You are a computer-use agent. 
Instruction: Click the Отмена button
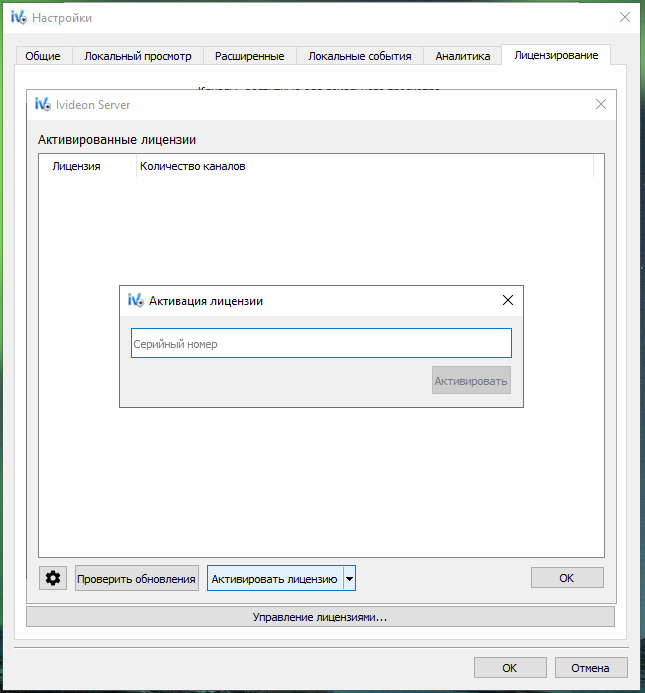tap(591, 667)
